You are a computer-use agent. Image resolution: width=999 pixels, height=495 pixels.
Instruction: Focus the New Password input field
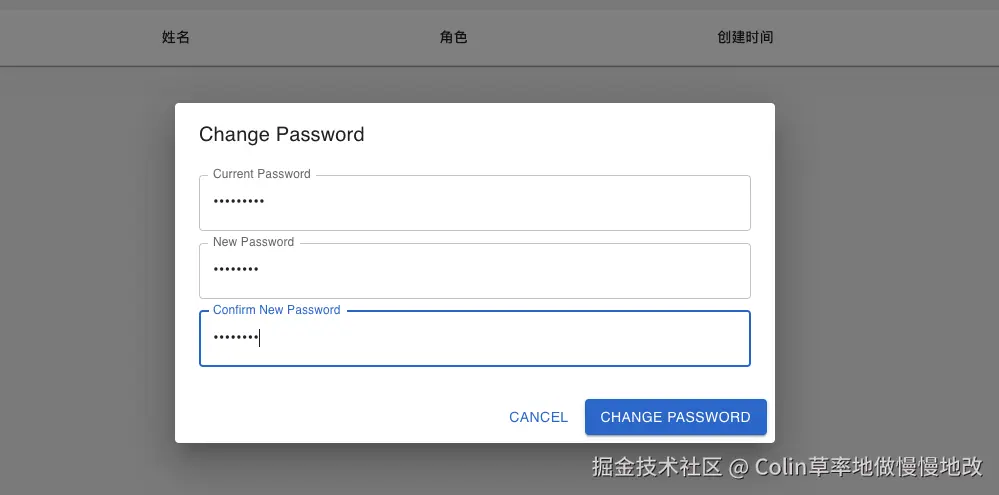click(474, 271)
